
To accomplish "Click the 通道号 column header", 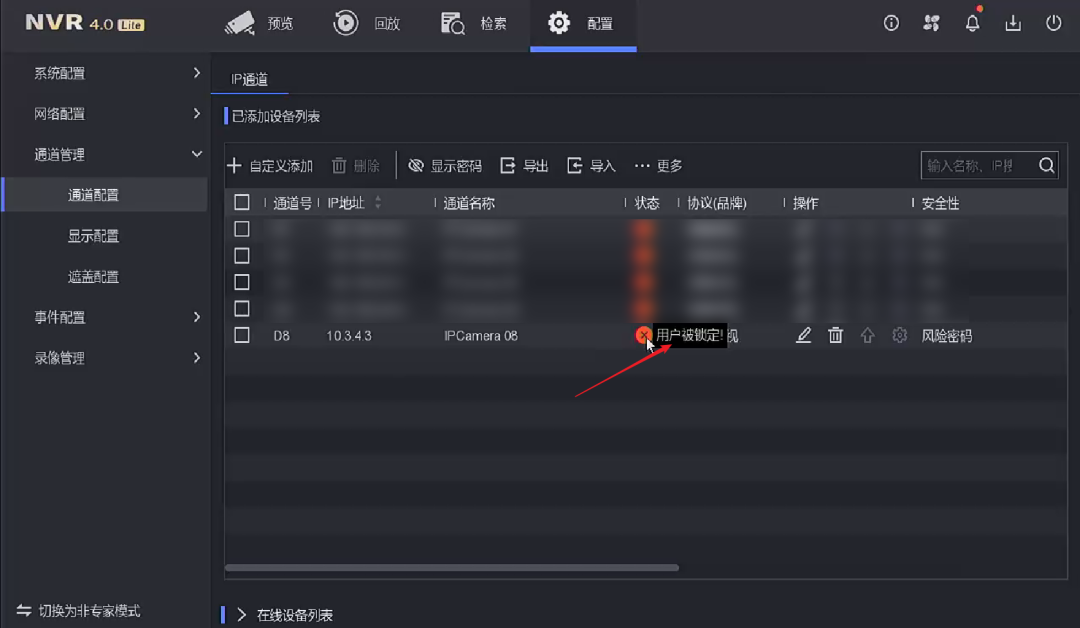I will (292, 203).
